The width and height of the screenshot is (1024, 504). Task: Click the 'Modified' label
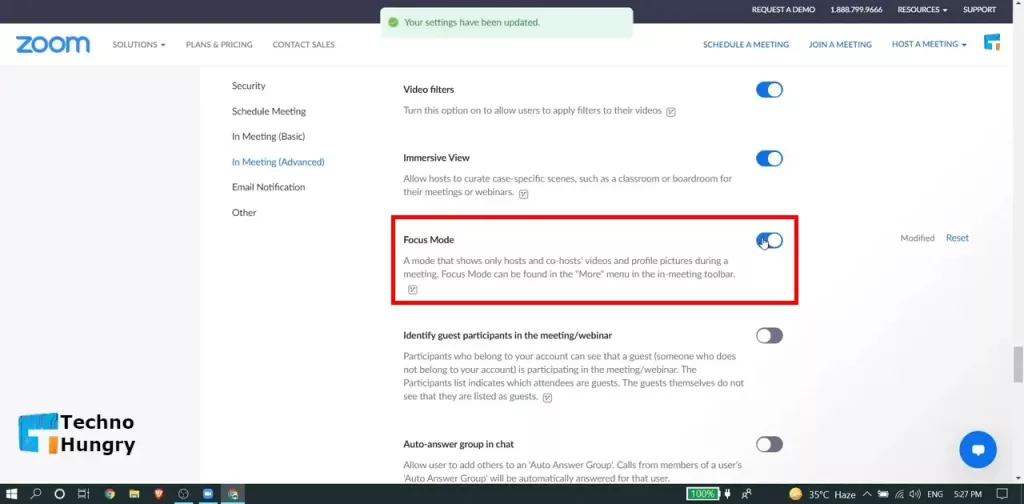click(918, 238)
